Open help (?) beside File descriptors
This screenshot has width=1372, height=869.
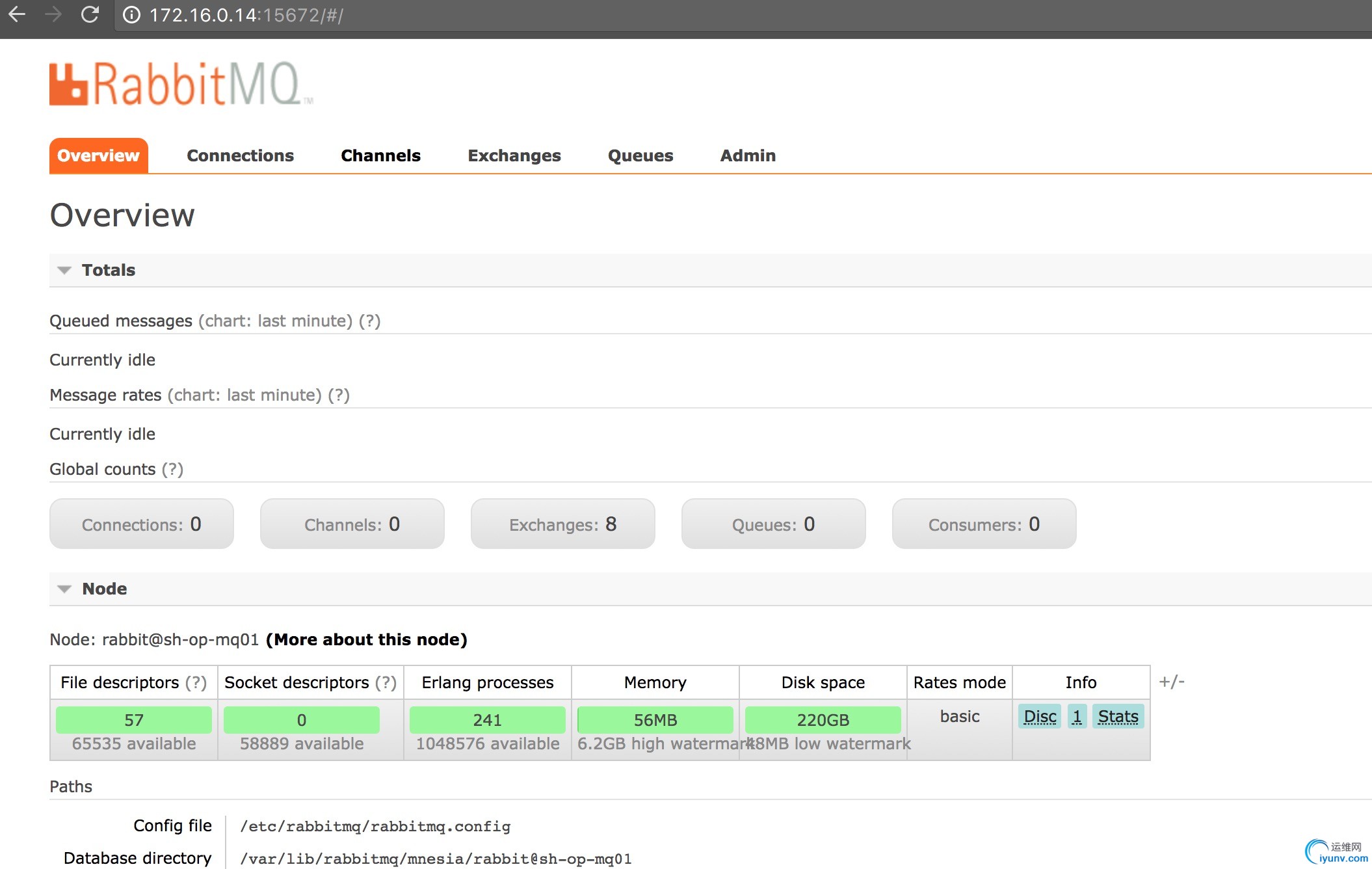coord(196,682)
